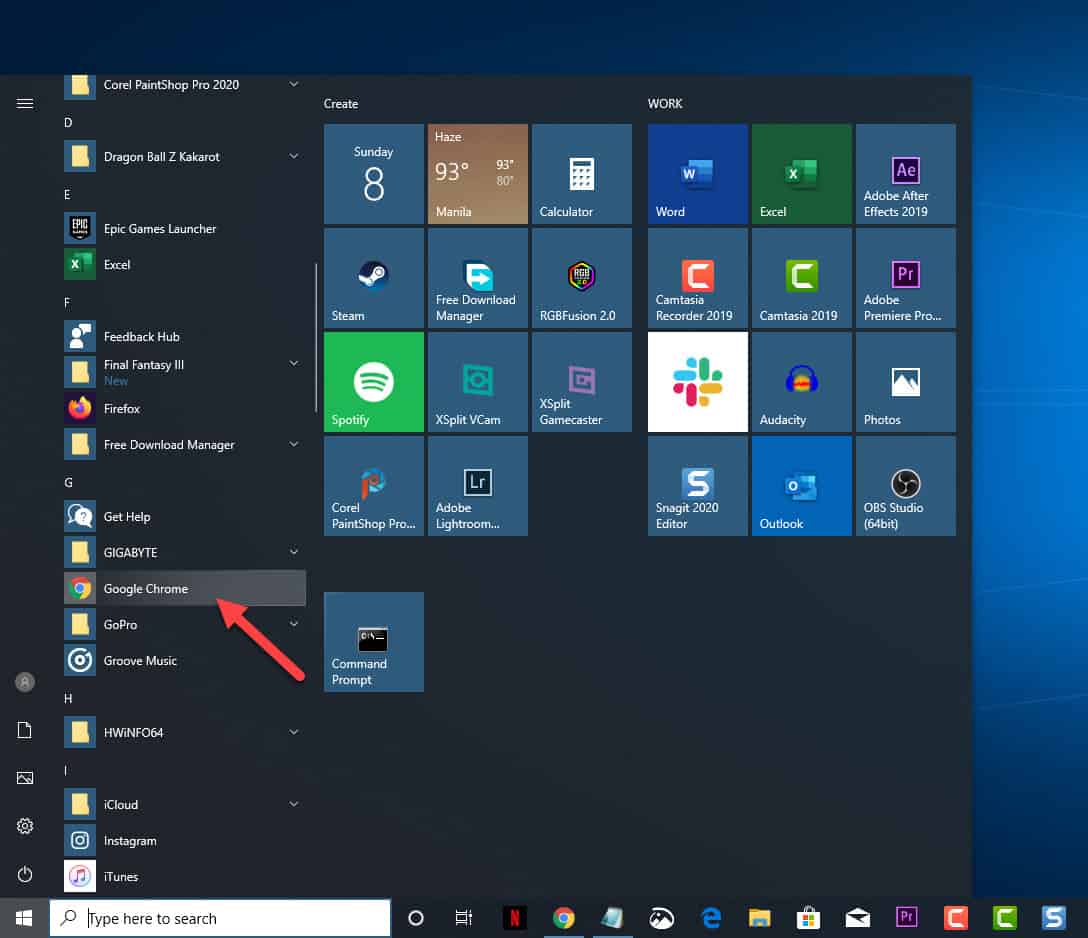Viewport: 1088px width, 938px height.
Task: Launch Netflix from taskbar
Action: point(514,918)
